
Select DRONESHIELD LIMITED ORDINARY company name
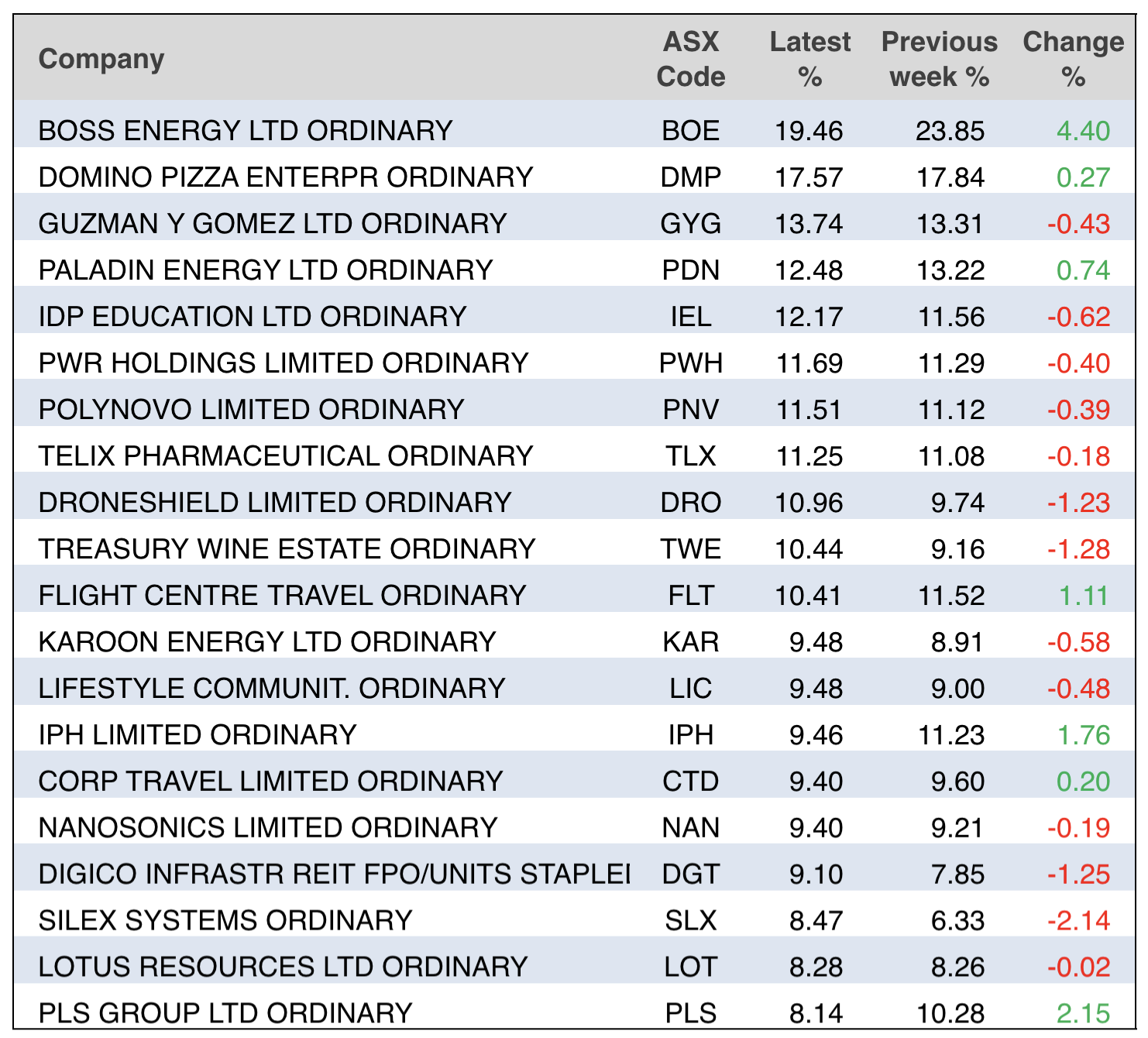pyautogui.click(x=274, y=503)
